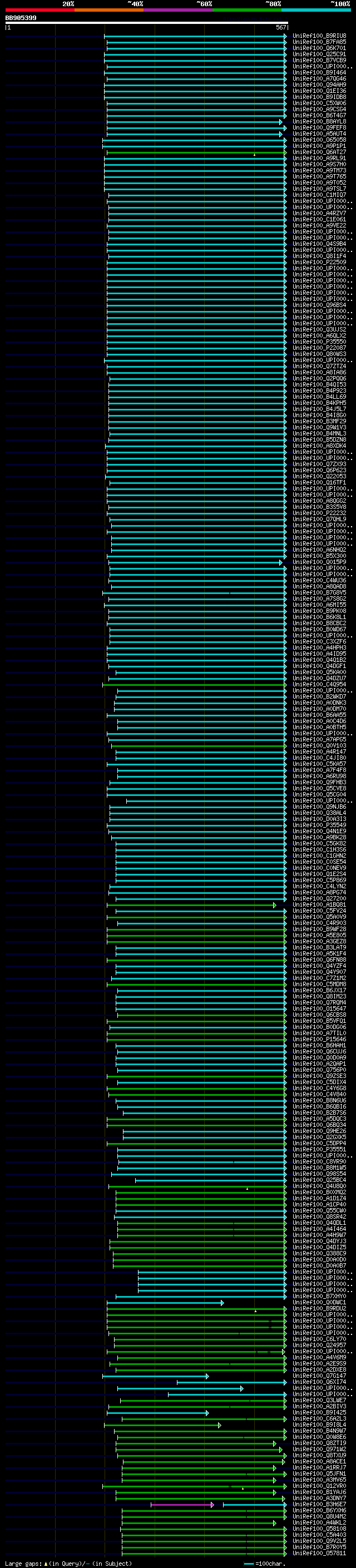This screenshot has height=1568, width=356.
Task: Click hit label UniRef100_C5XW06
Action: point(319,103)
